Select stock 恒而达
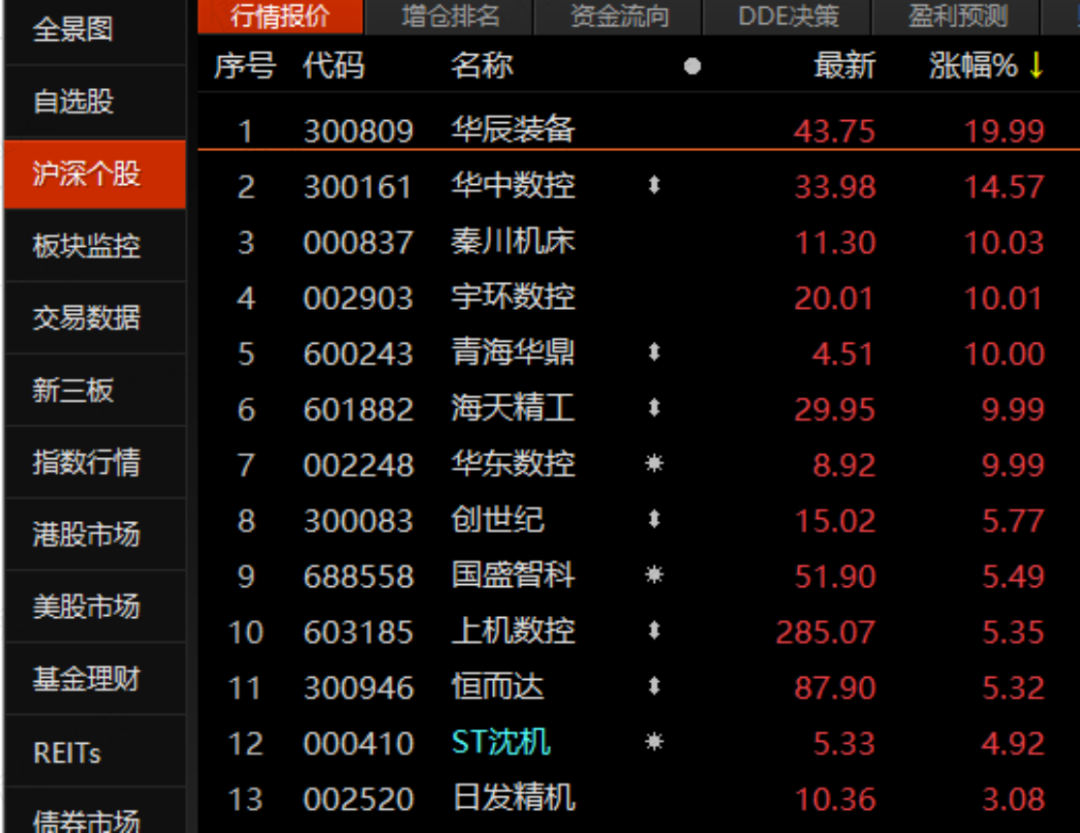Screen dimensions: 1080x833 (497, 687)
